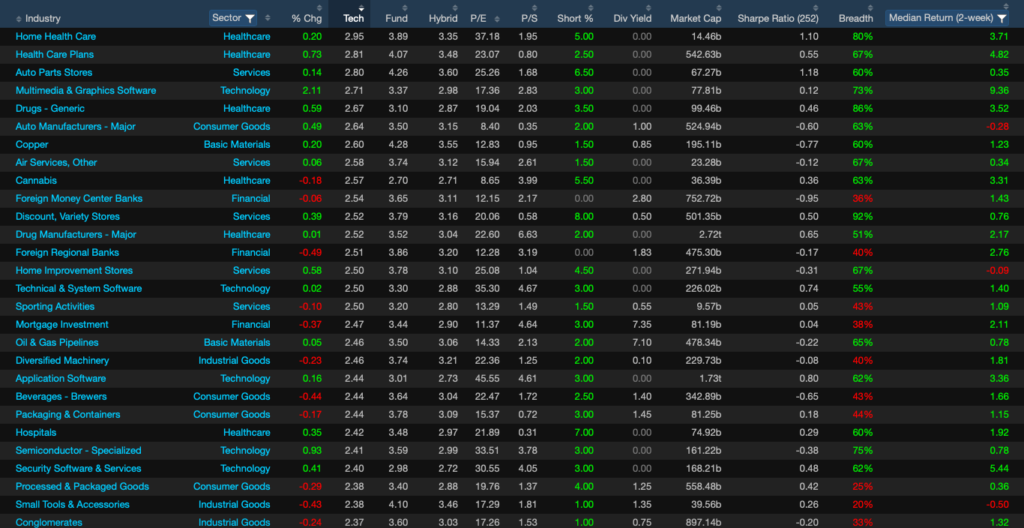Viewport: 1024px width, 528px height.
Task: Sort by Div Yield column header
Action: (632, 18)
